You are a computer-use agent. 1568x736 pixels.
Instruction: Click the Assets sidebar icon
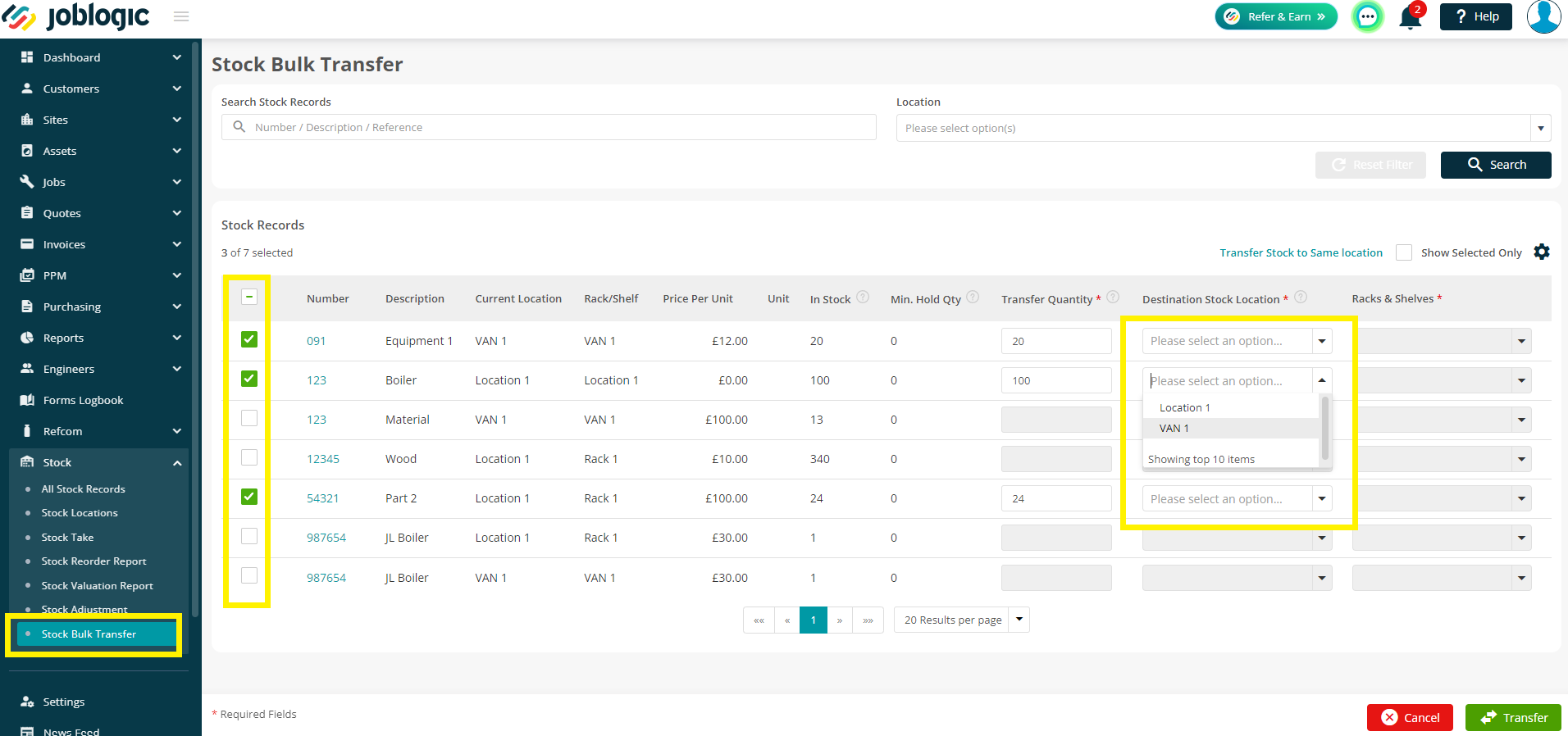point(27,151)
